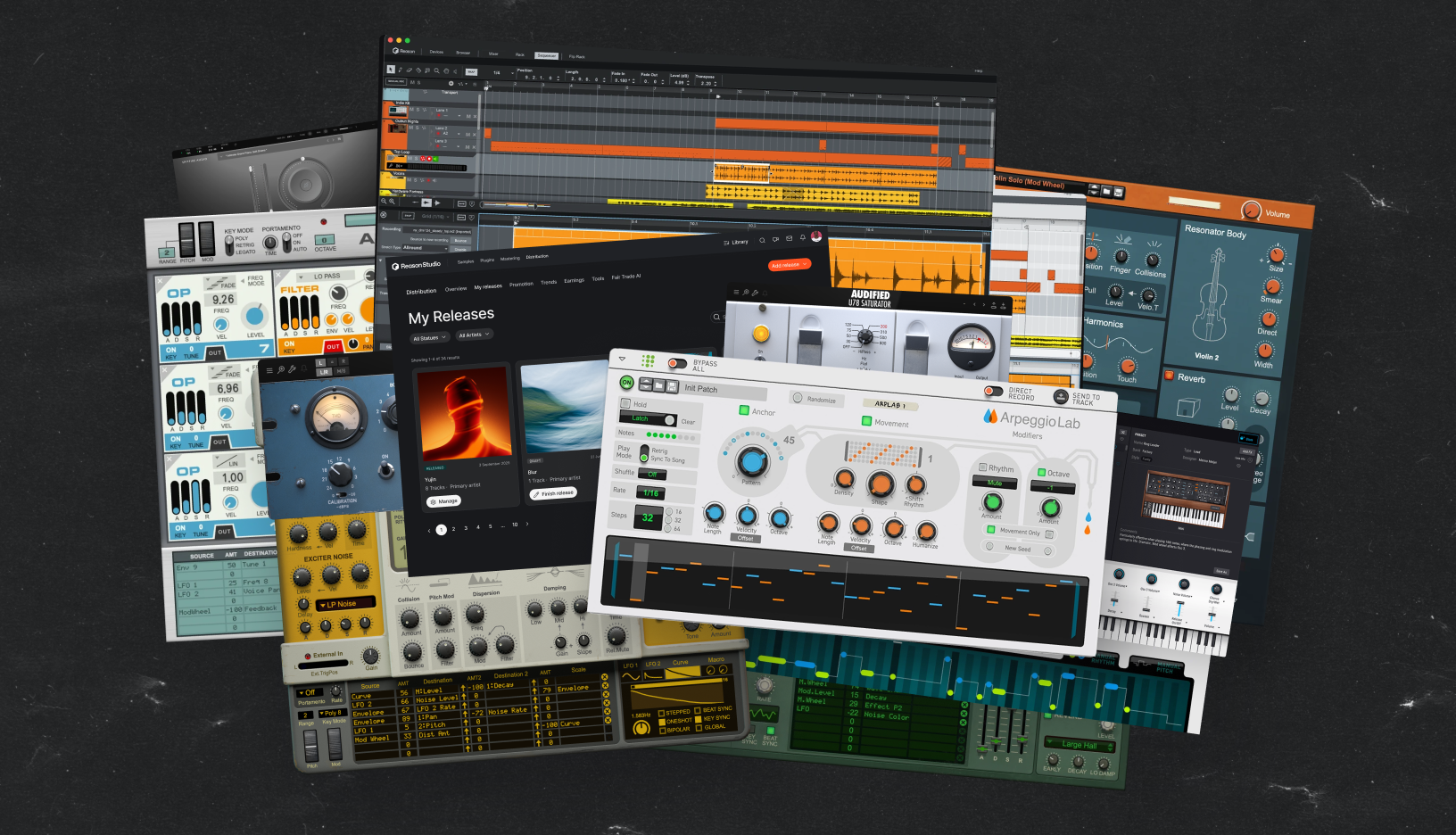Open the Add release dropdown button
The height and width of the screenshot is (835, 1456).
click(x=789, y=265)
